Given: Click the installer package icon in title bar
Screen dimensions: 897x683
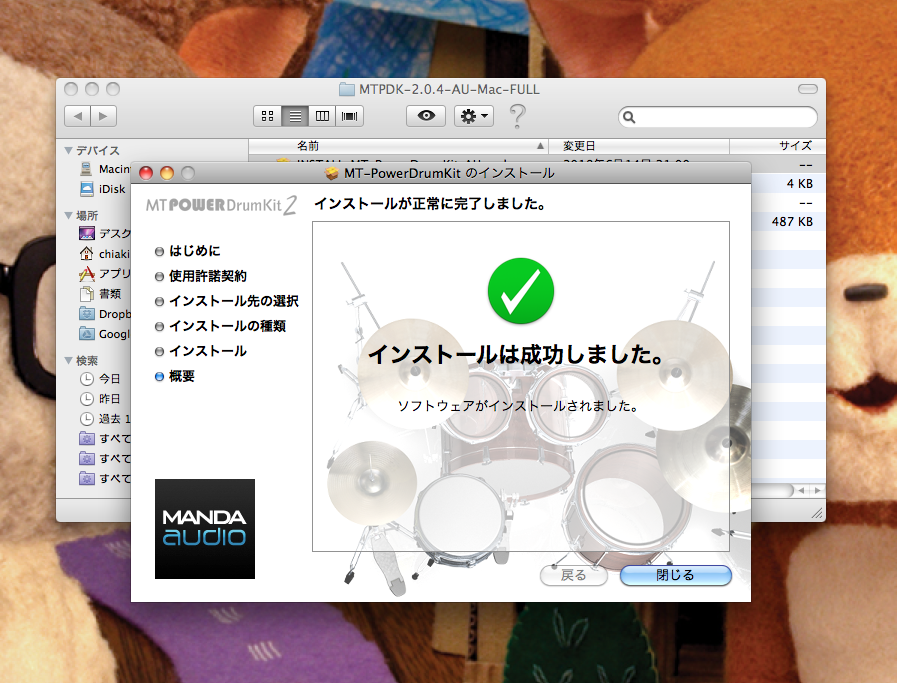Looking at the screenshot, I should tap(332, 173).
